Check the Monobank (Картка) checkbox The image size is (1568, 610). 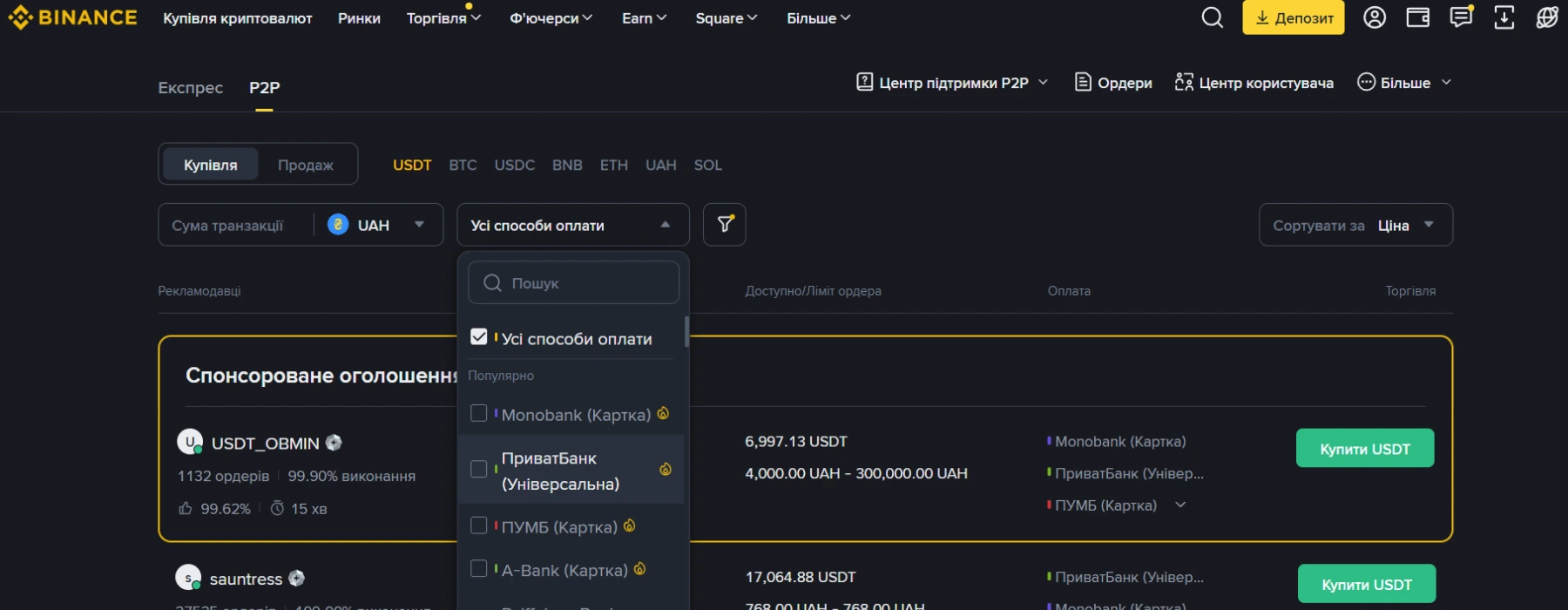(478, 413)
